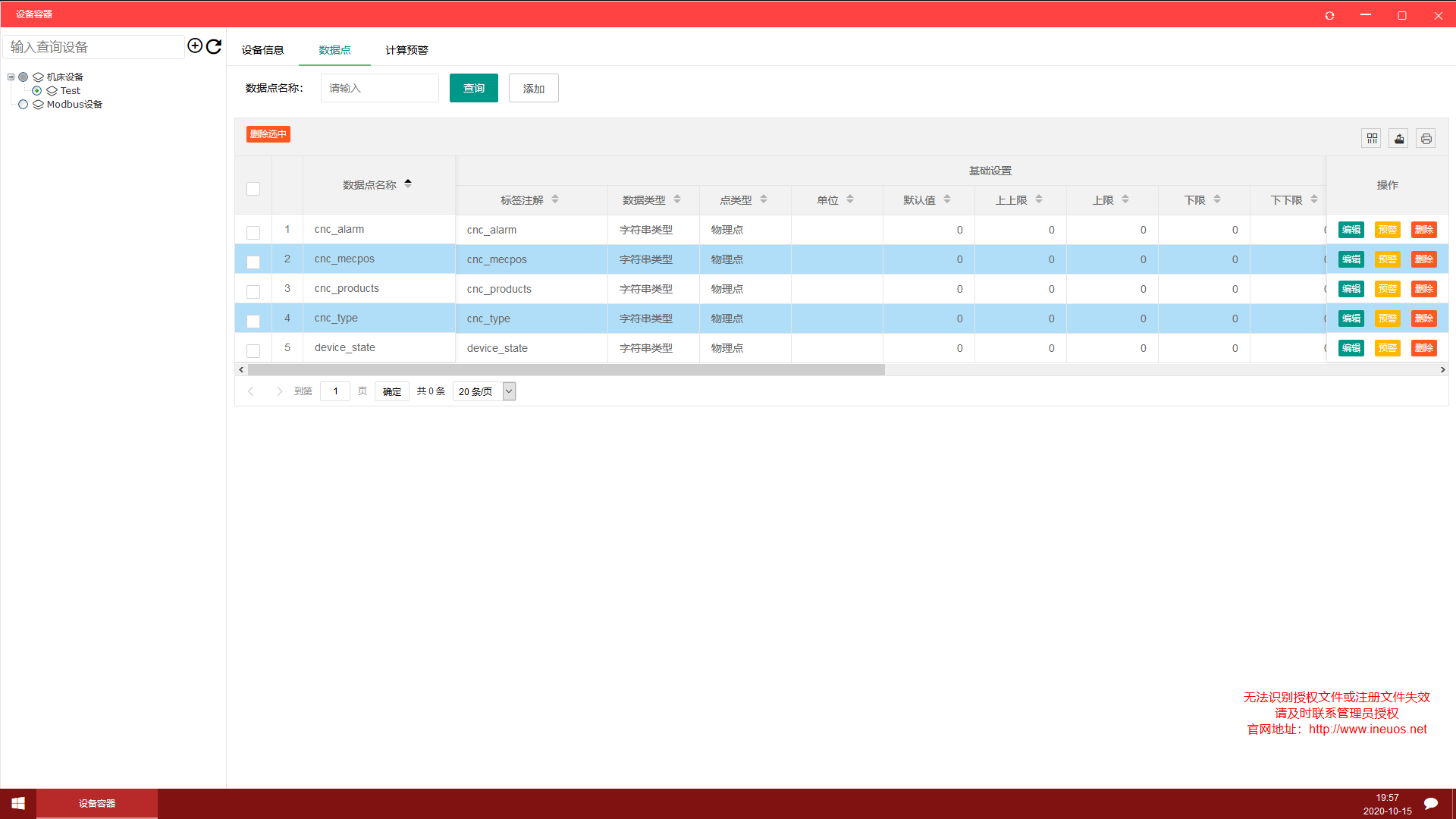Click the table export icon
Viewport: 1456px width, 819px height.
(x=1398, y=138)
